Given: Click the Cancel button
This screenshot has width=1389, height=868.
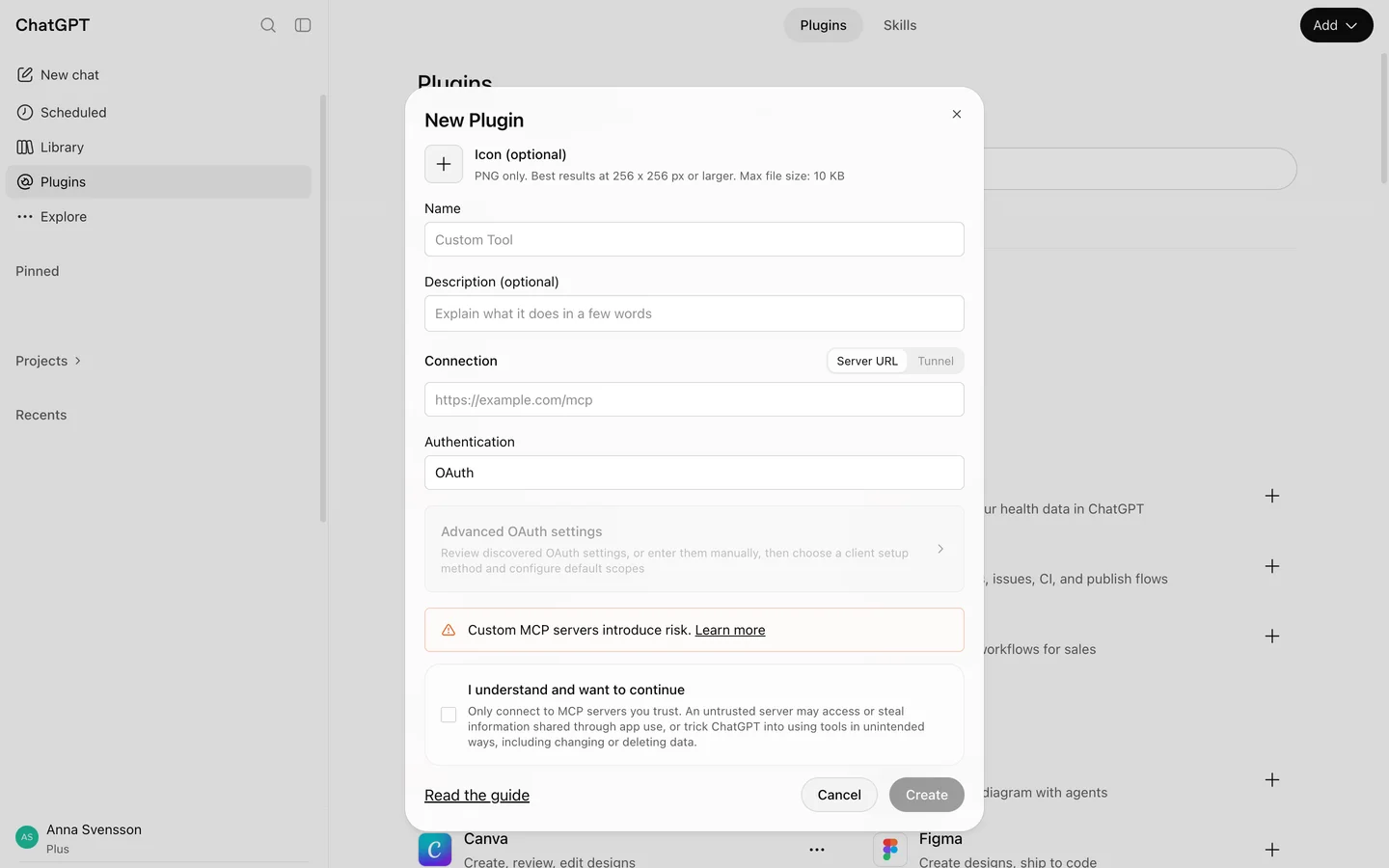Looking at the screenshot, I should pos(839,795).
